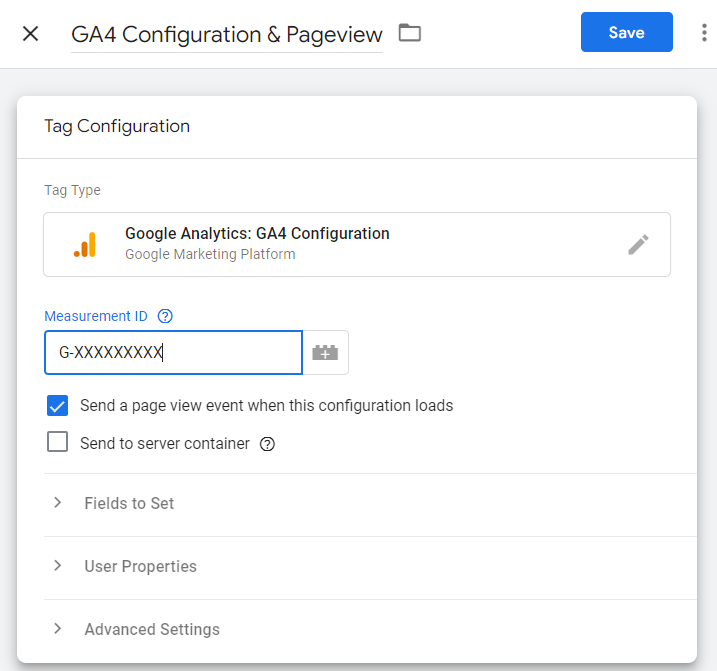Click the 'Send a page view event' label text
This screenshot has width=717, height=671.
pos(266,406)
